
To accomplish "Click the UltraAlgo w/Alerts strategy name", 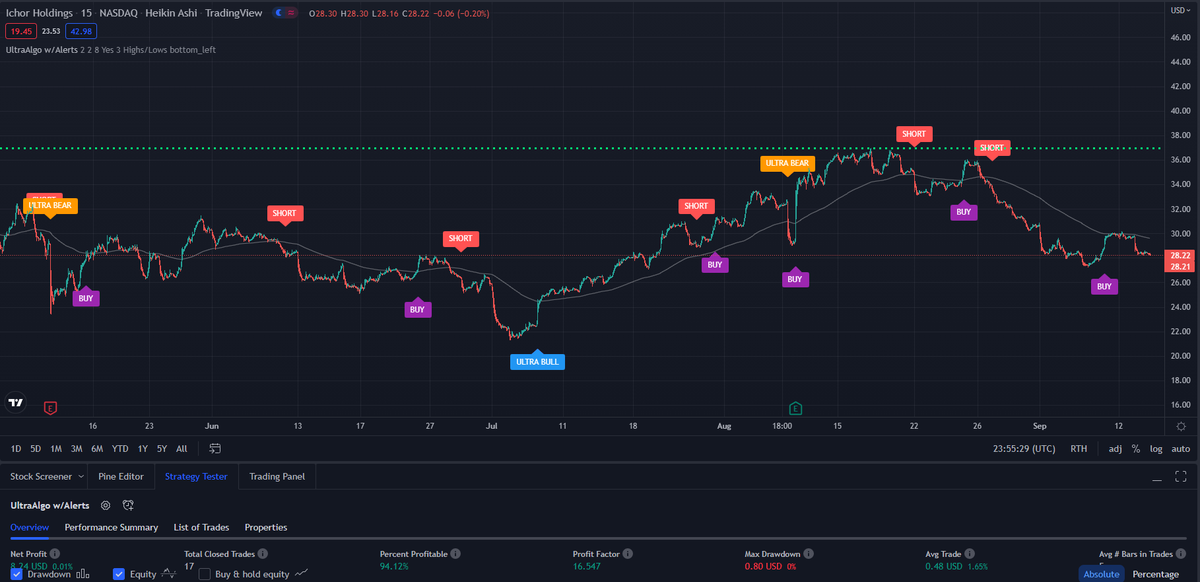I will pyautogui.click(x=49, y=506).
